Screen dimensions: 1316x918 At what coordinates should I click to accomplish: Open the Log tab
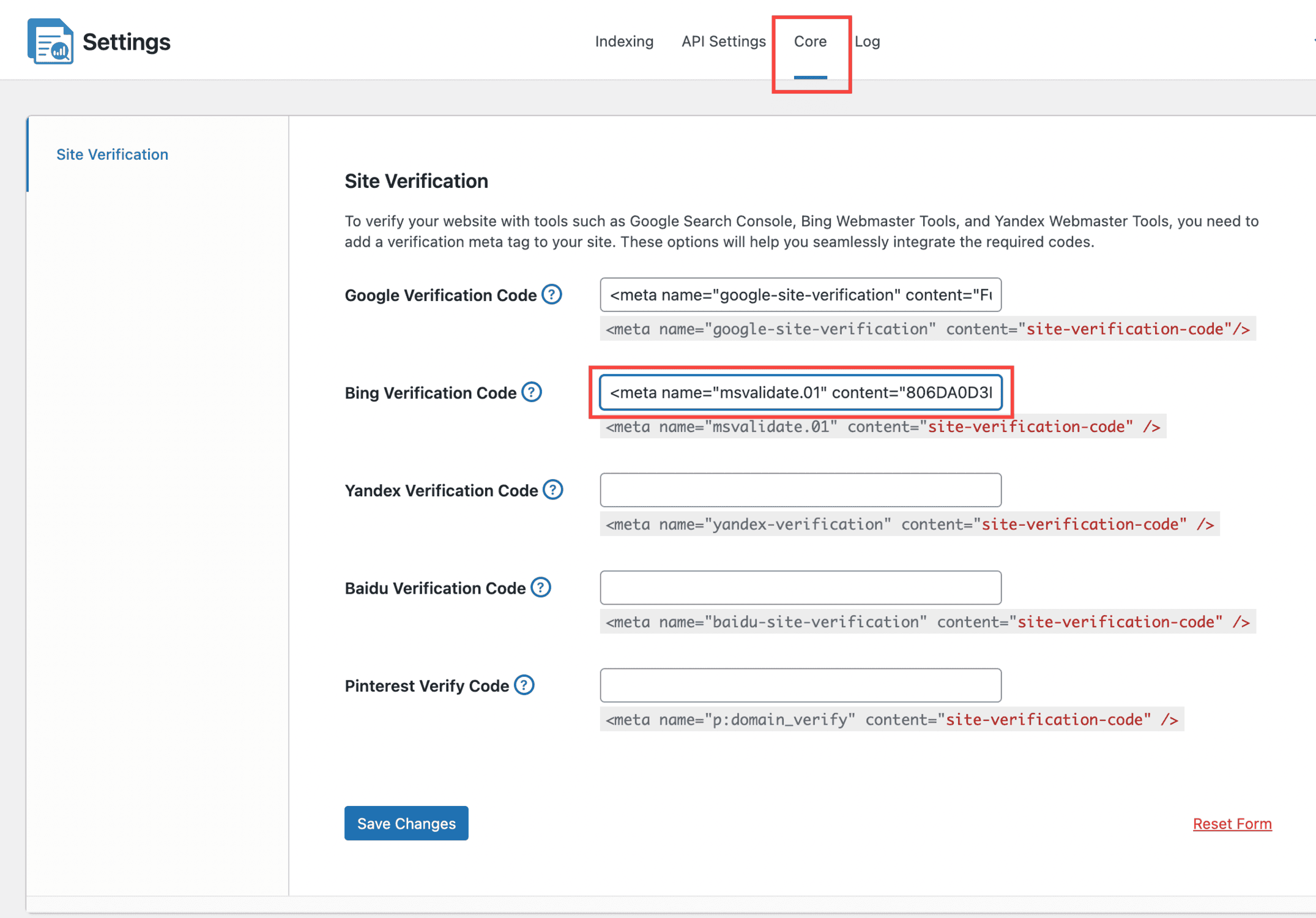(x=868, y=41)
